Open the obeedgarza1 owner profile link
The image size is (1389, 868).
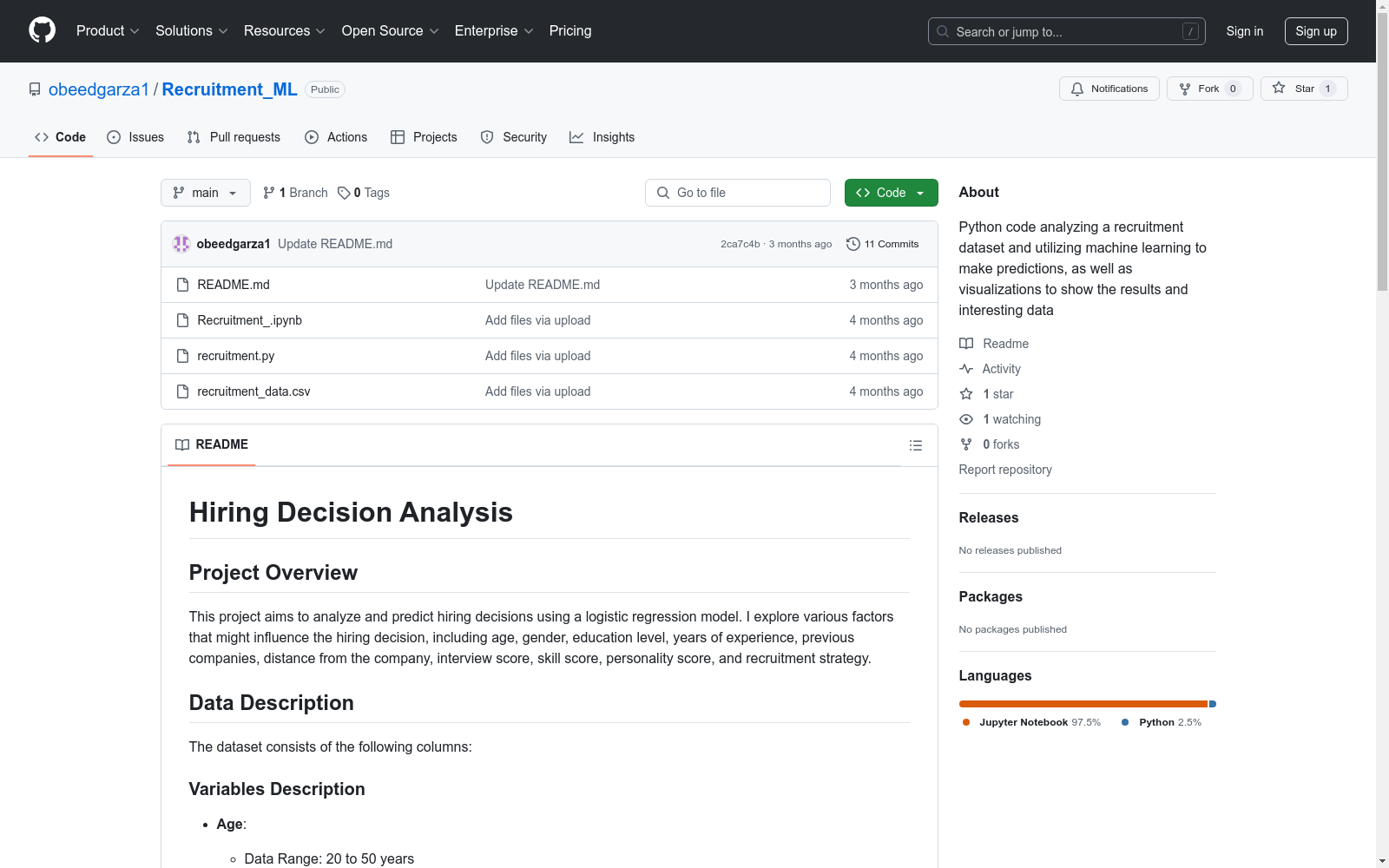99,89
